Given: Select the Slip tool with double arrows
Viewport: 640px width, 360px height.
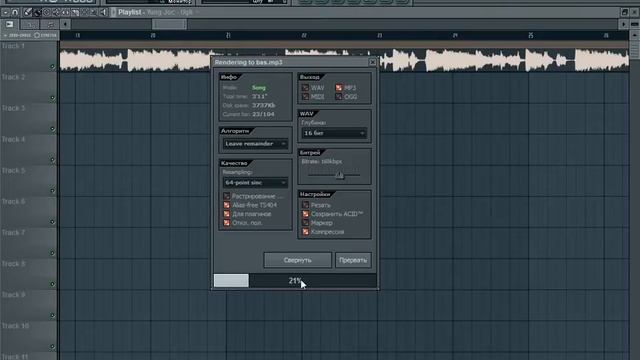Looking at the screenshot, I should [65, 12].
